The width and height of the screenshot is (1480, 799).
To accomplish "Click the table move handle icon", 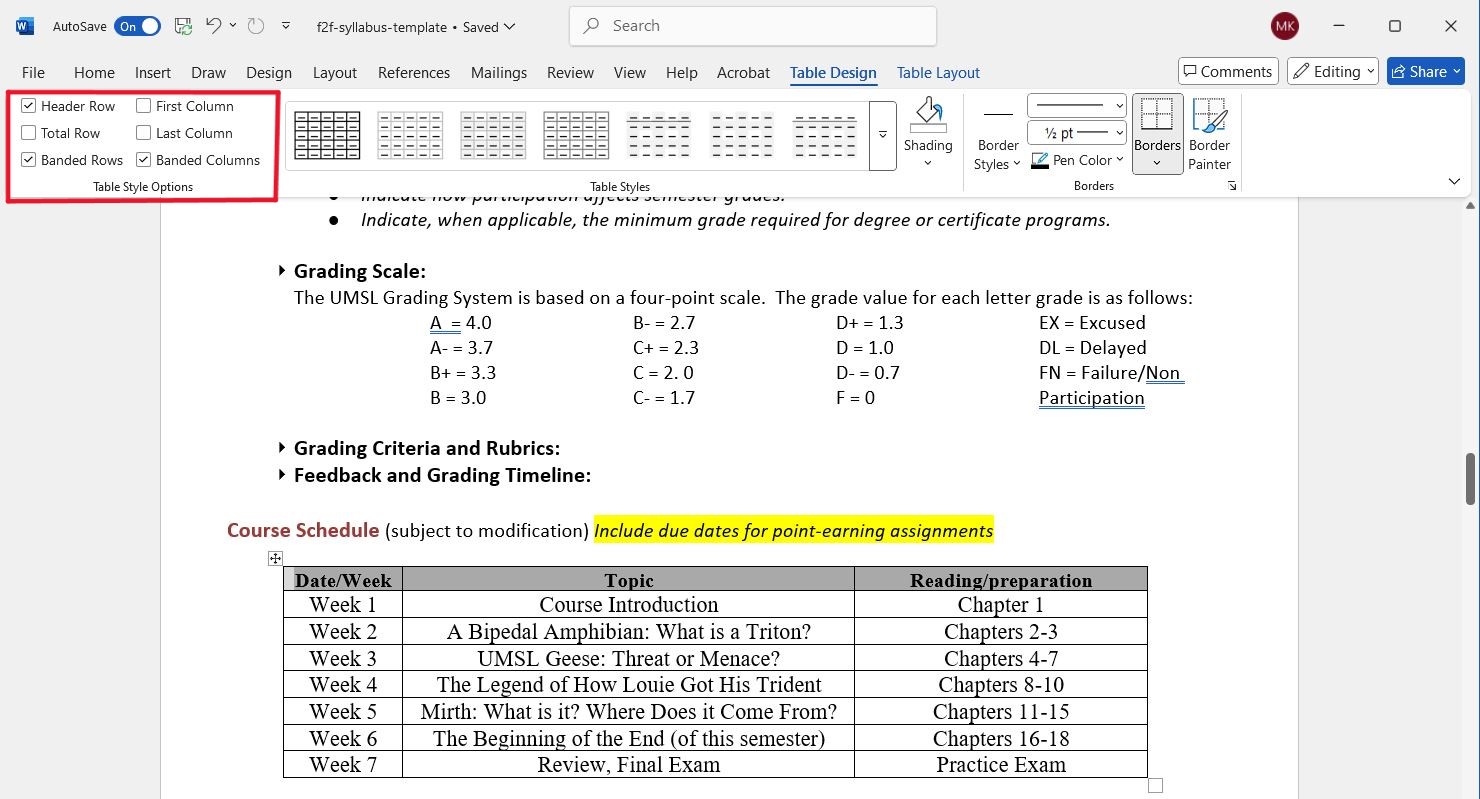I will (x=275, y=558).
